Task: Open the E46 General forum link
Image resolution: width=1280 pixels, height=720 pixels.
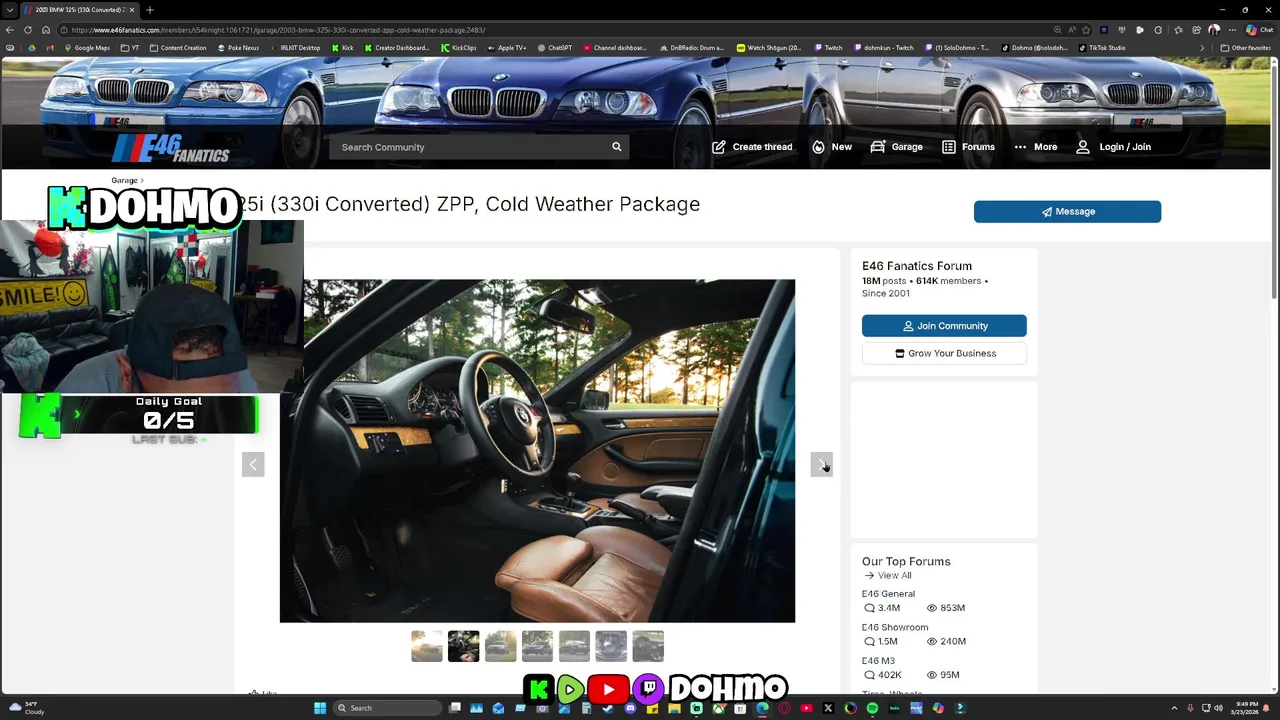Action: click(x=888, y=594)
